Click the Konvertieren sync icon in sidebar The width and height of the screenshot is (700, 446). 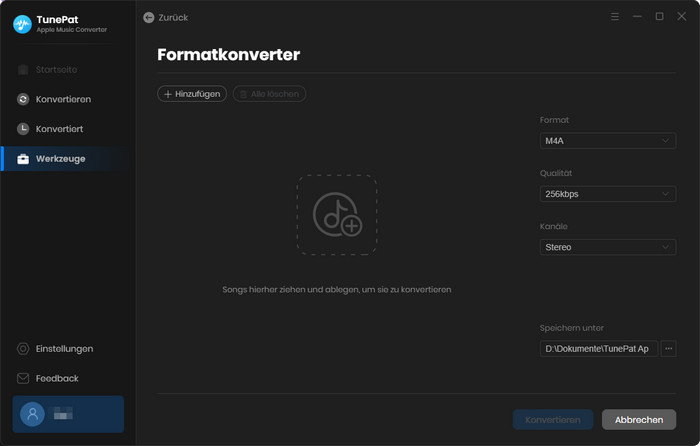(23, 99)
